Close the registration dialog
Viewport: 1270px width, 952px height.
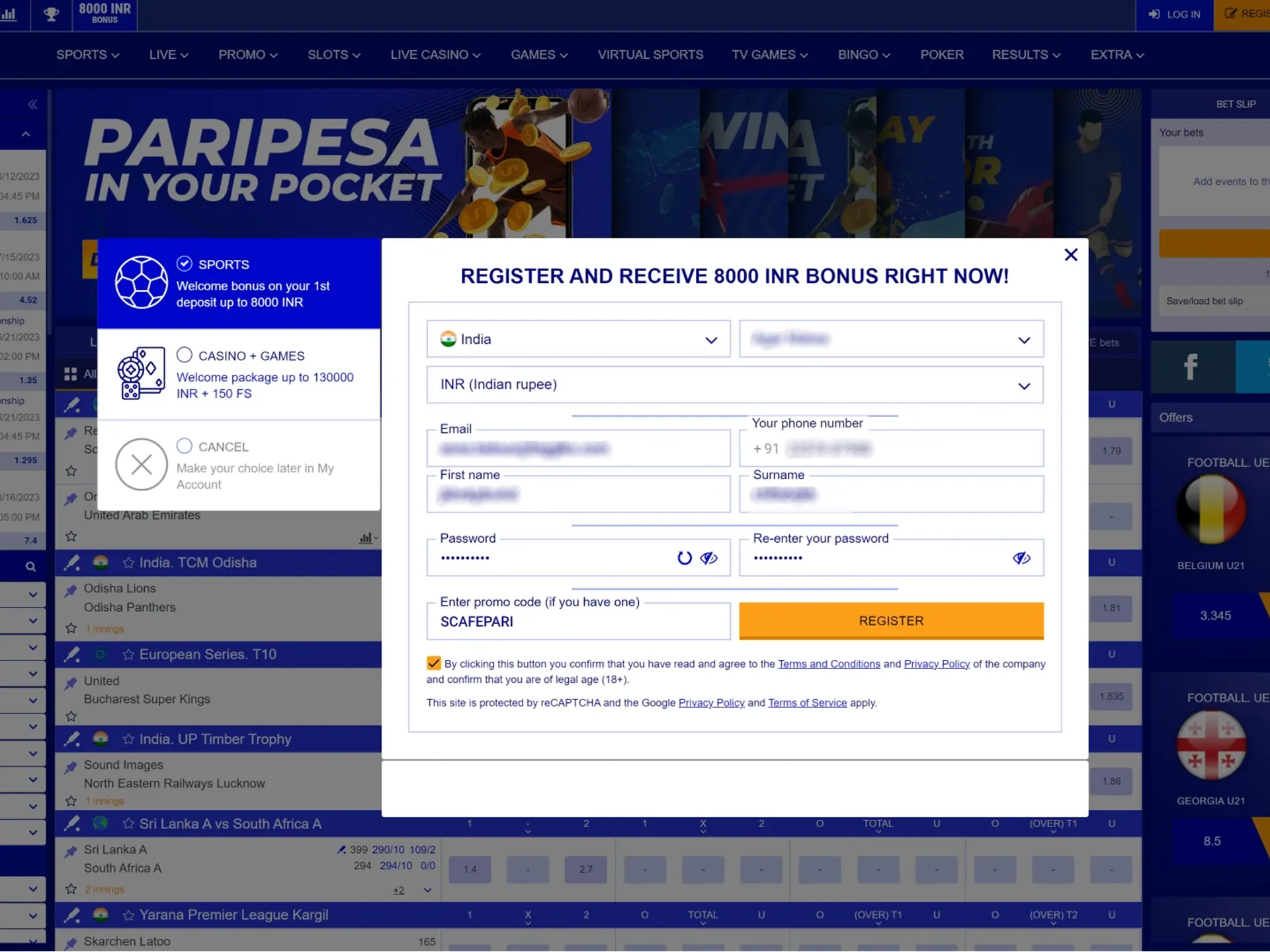[1071, 255]
